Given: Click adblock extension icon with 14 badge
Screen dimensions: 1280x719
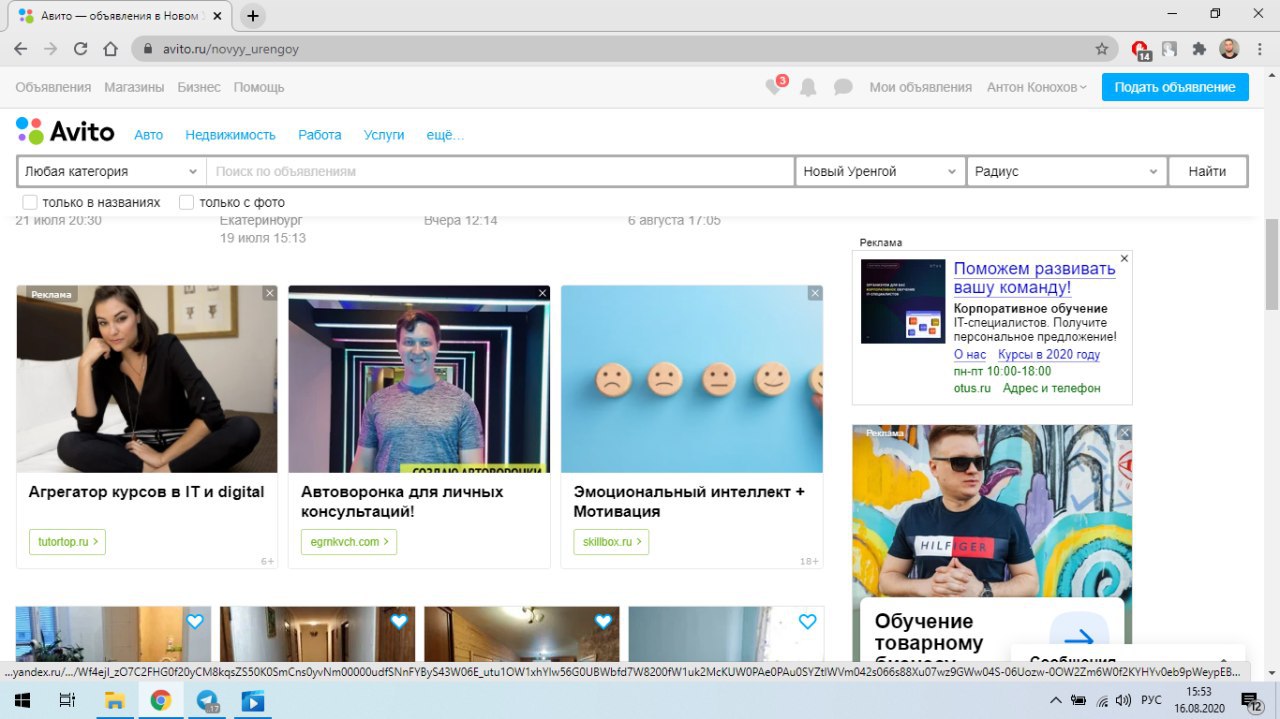Looking at the screenshot, I should (1140, 49).
